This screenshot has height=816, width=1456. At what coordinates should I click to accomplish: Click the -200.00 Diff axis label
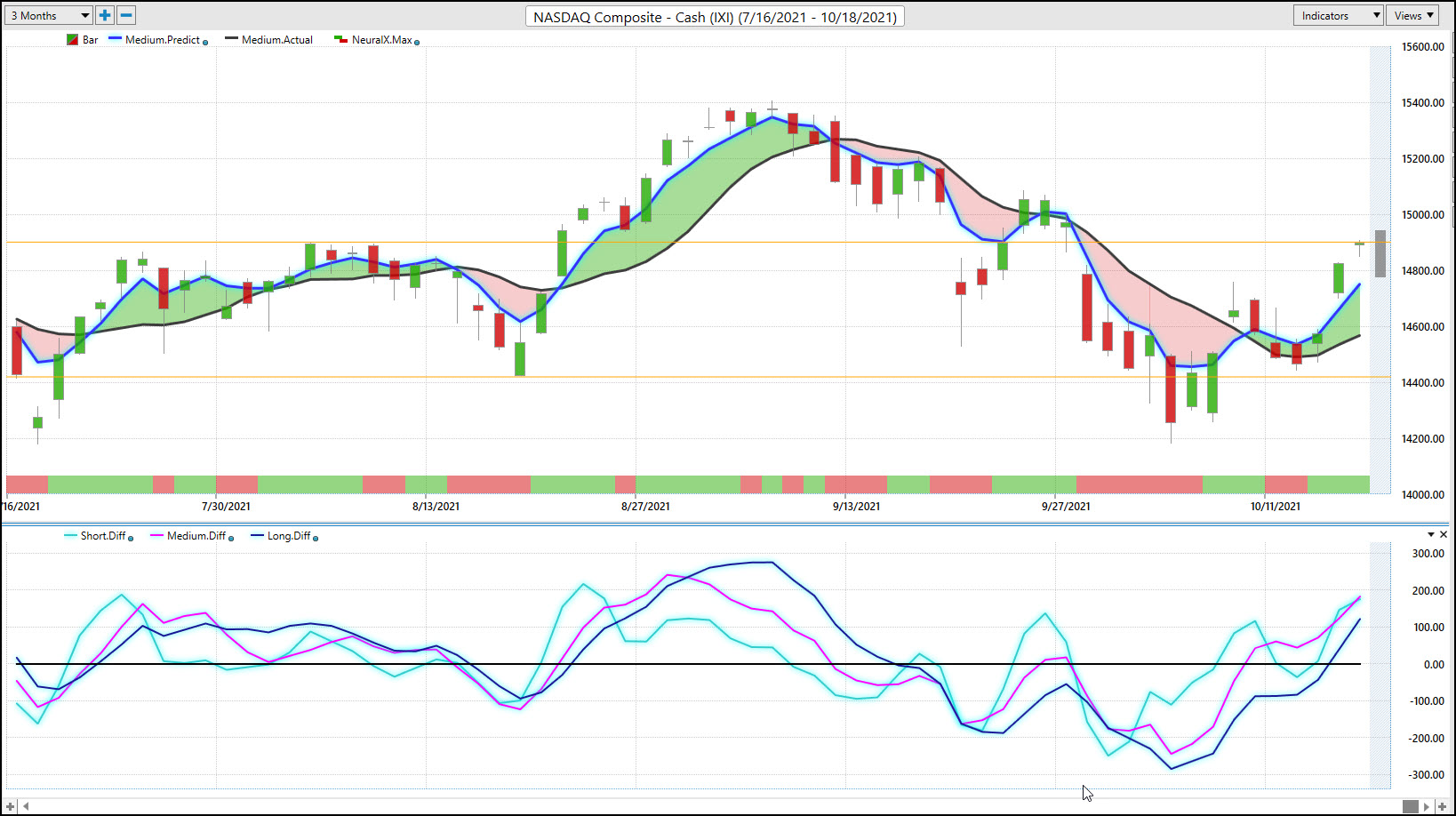tap(1427, 739)
